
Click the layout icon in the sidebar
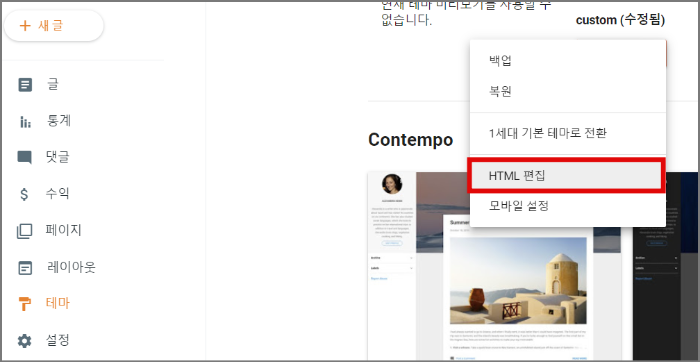25,268
